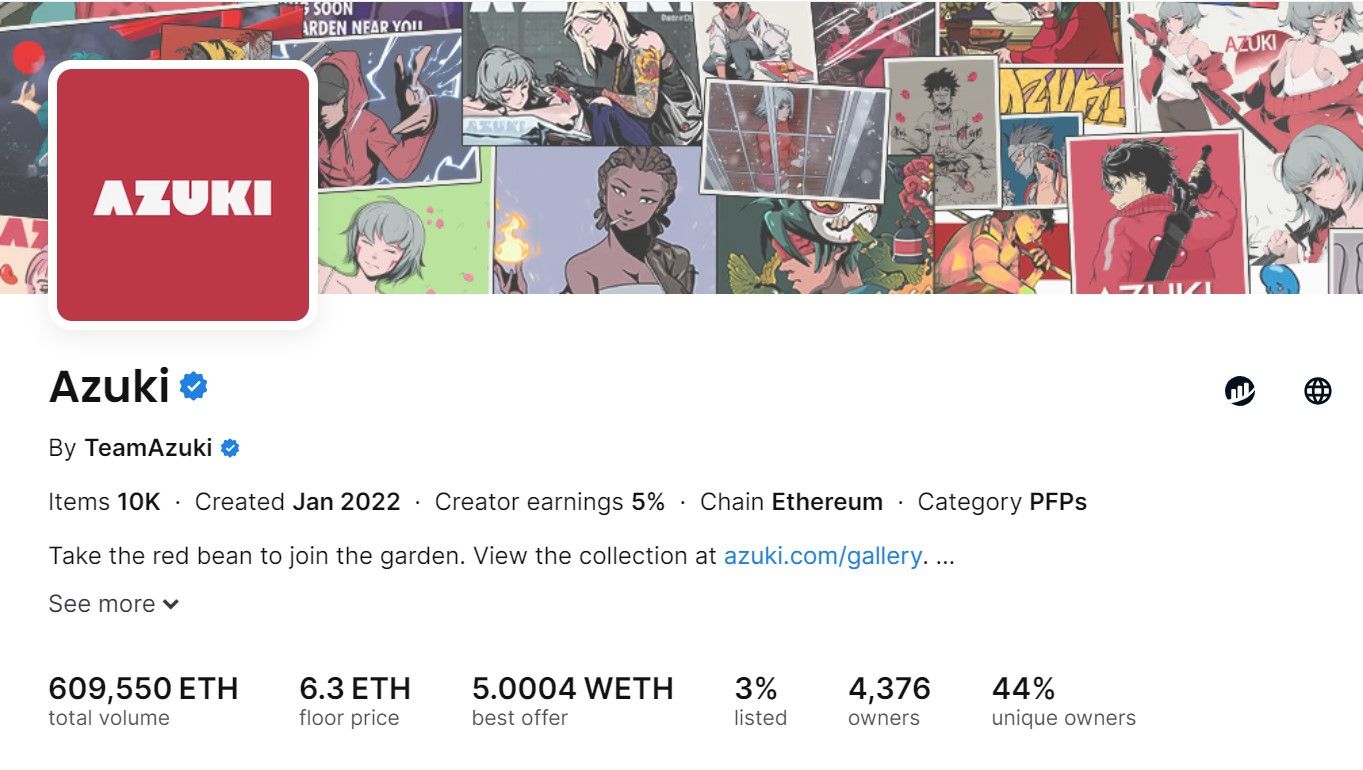Open the TeamAzuki creator profile
Viewport: 1363px width, 770px height.
[x=148, y=448]
